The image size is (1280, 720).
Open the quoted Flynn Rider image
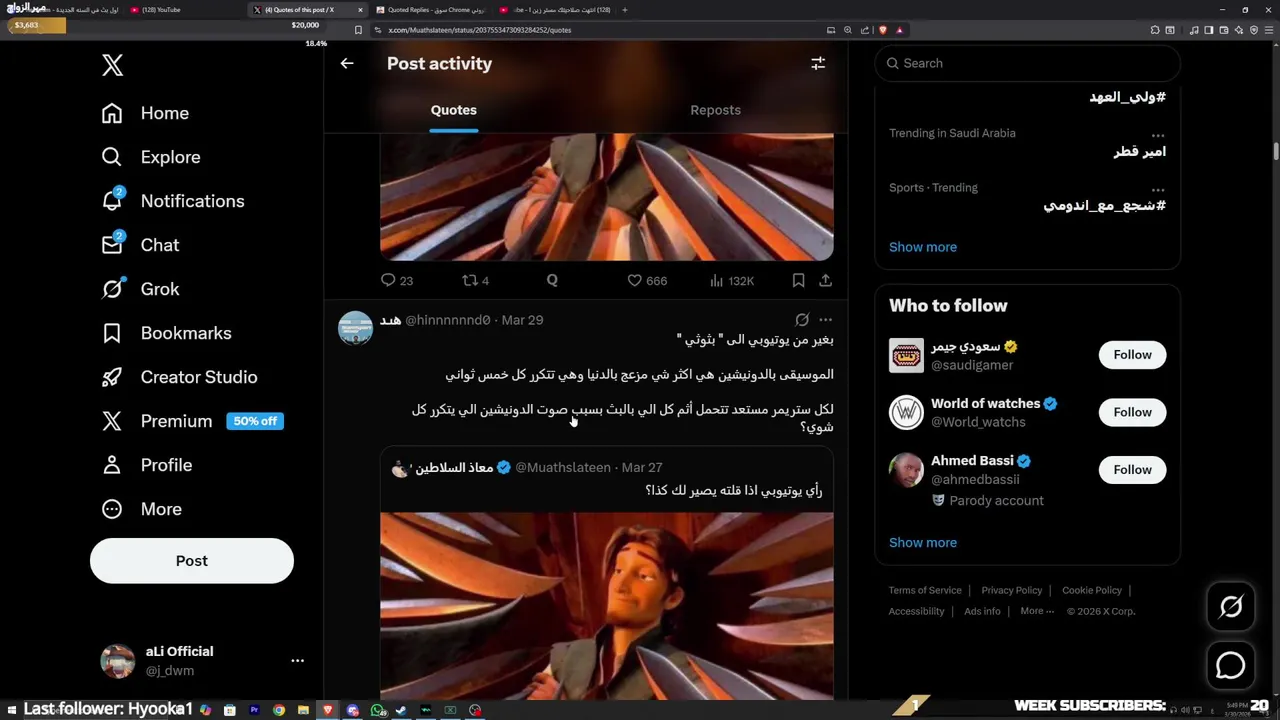(606, 605)
